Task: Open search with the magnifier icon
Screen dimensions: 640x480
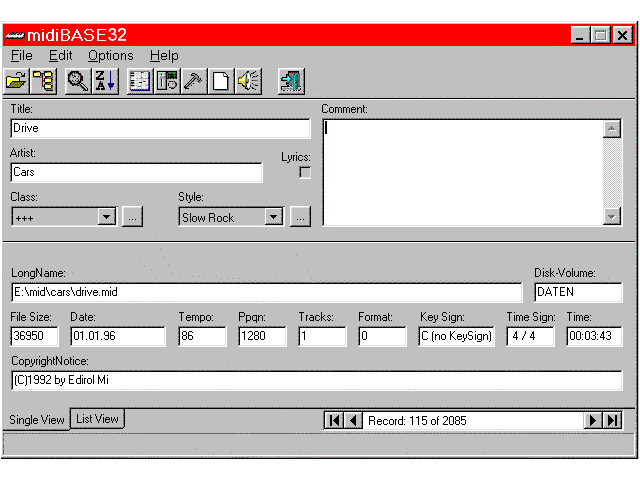Action: [x=78, y=82]
